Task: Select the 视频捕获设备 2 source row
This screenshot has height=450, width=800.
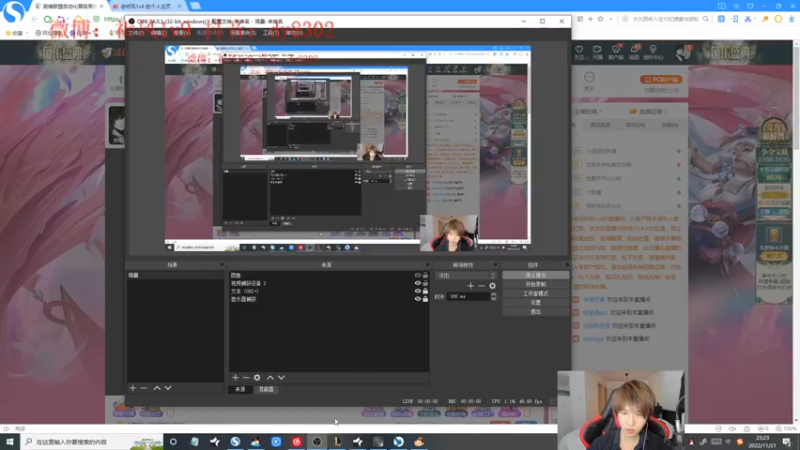Action: [329, 283]
